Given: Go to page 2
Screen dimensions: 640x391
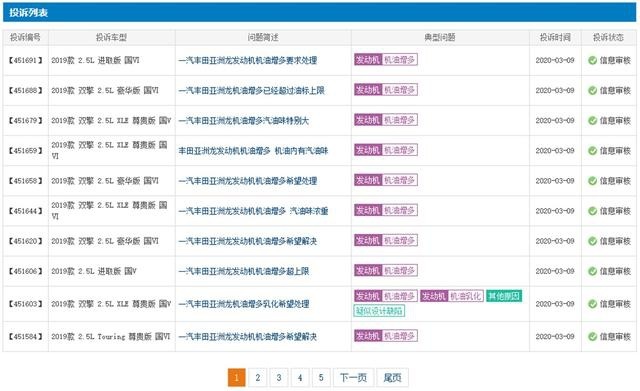Looking at the screenshot, I should (258, 378).
